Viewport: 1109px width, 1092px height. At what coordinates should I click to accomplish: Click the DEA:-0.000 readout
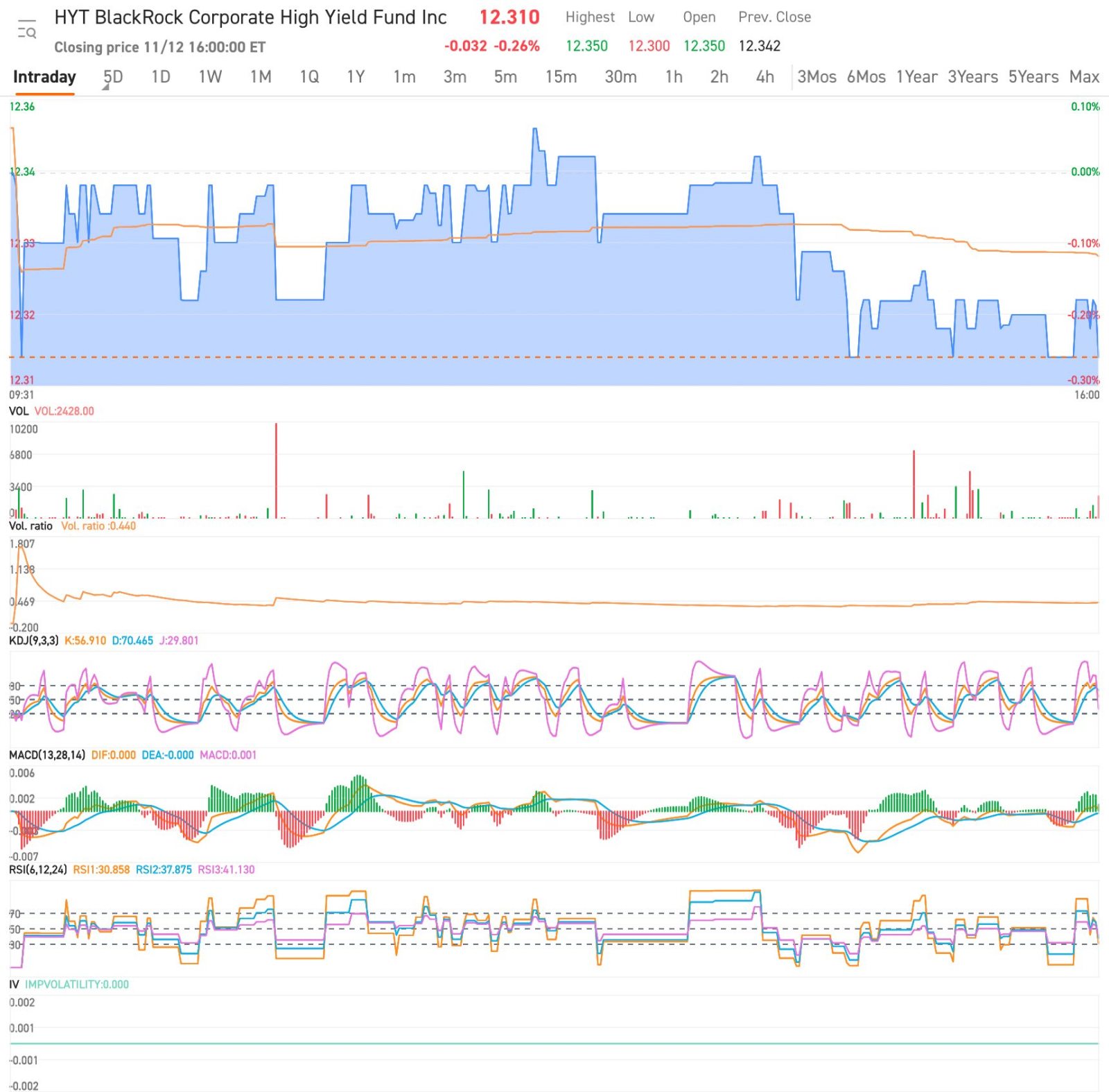[168, 755]
